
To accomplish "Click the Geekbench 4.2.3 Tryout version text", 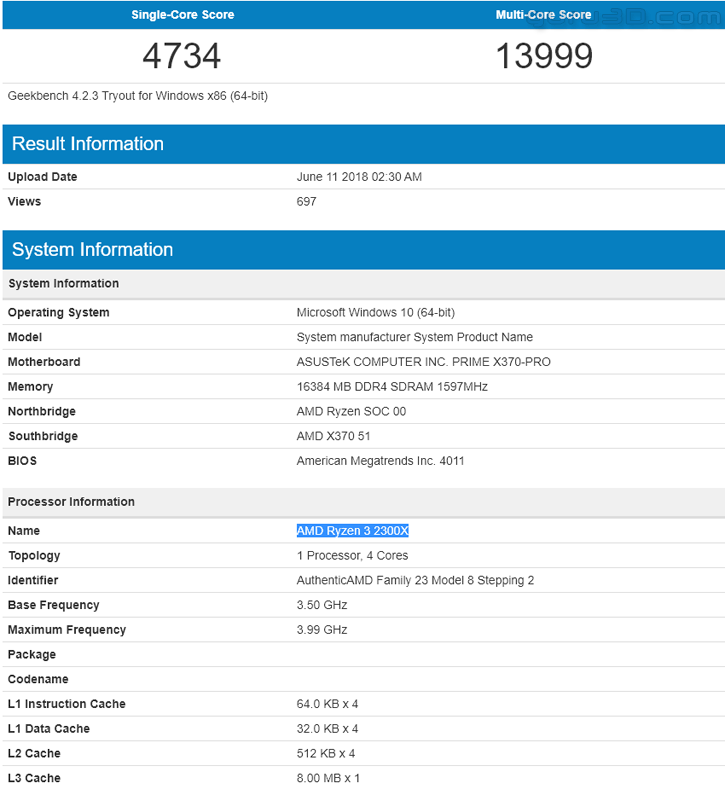I will [137, 96].
